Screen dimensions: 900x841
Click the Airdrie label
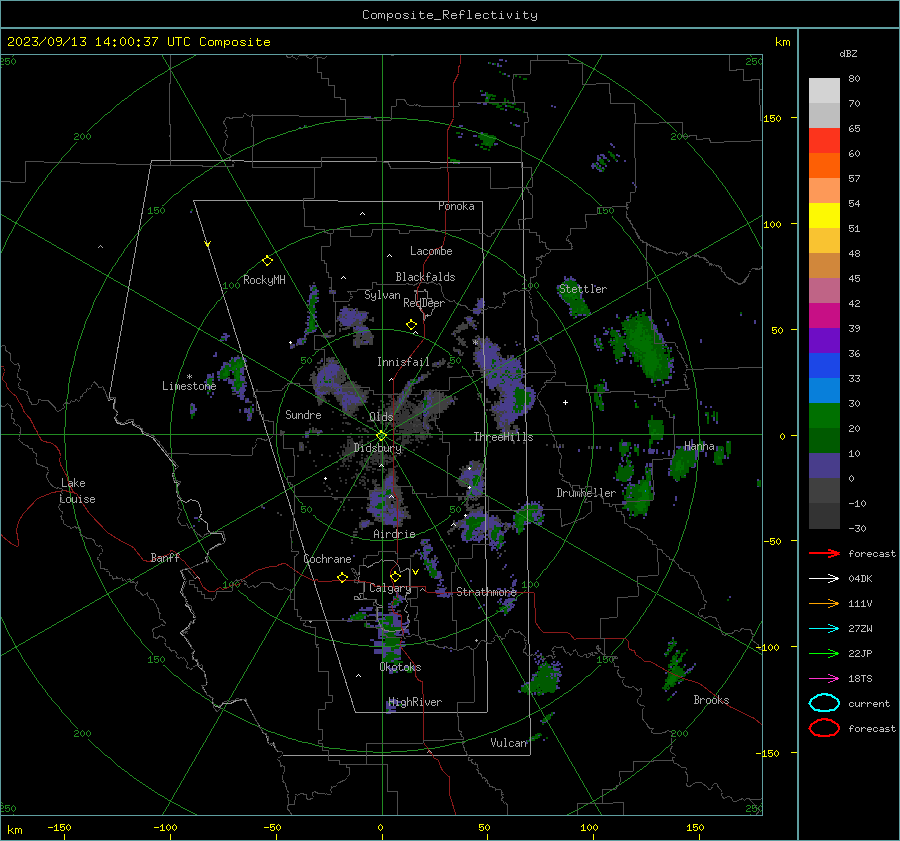(394, 534)
